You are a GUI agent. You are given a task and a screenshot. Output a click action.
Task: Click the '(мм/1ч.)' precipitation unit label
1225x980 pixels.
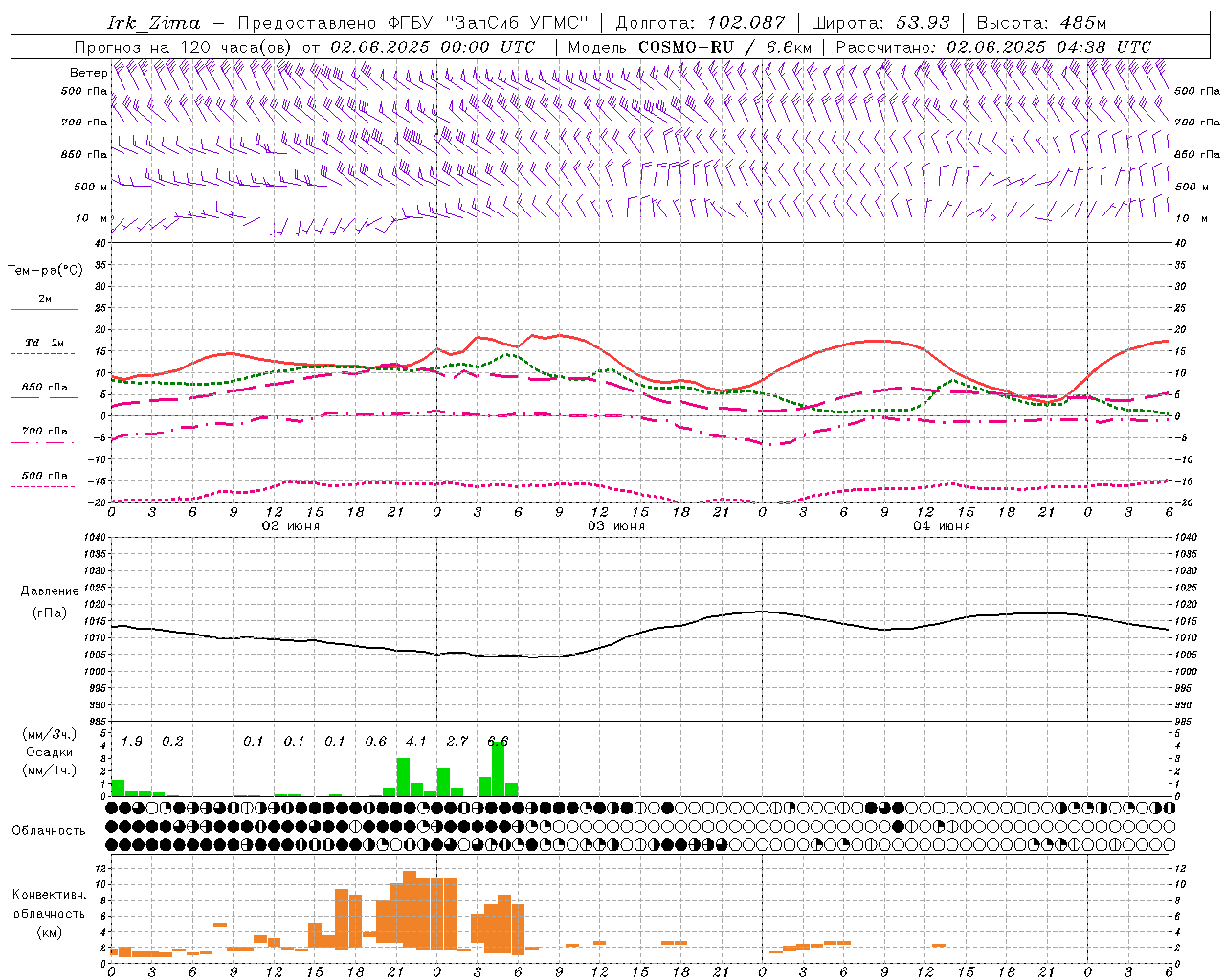(51, 770)
